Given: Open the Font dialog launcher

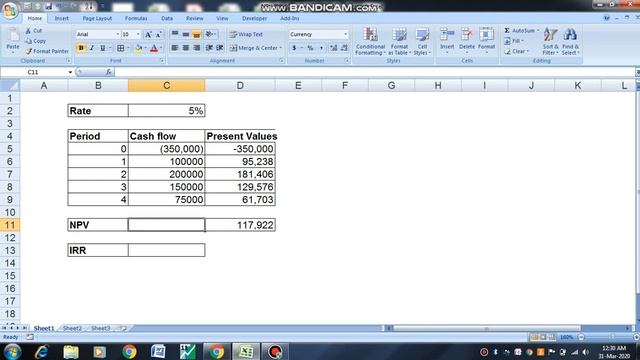Looking at the screenshot, I should point(162,61).
